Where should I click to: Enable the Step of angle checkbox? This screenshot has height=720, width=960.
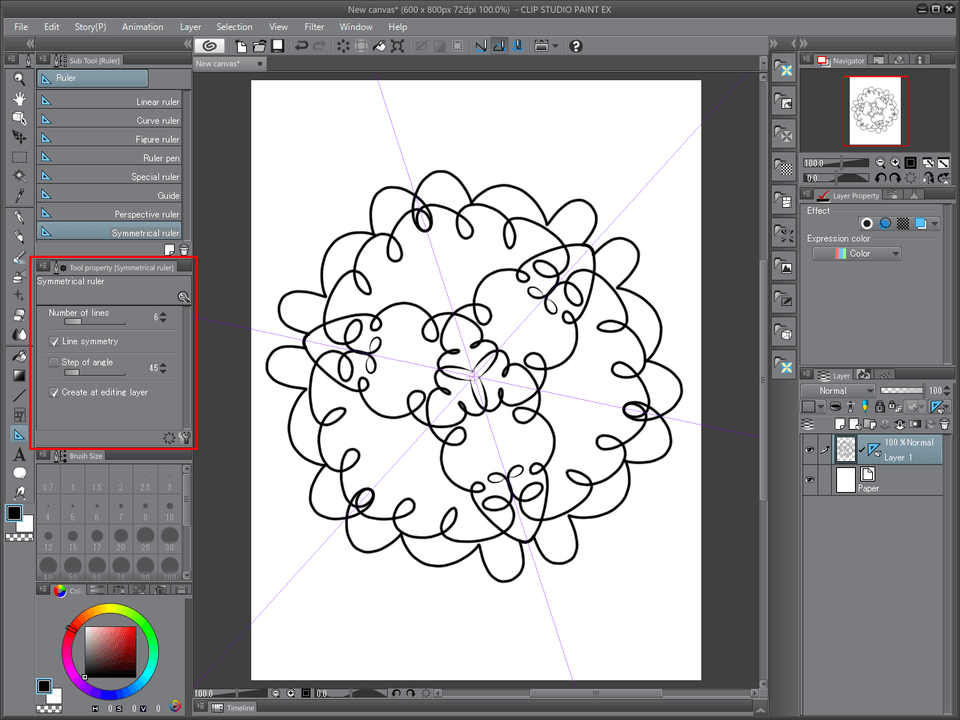[x=54, y=362]
